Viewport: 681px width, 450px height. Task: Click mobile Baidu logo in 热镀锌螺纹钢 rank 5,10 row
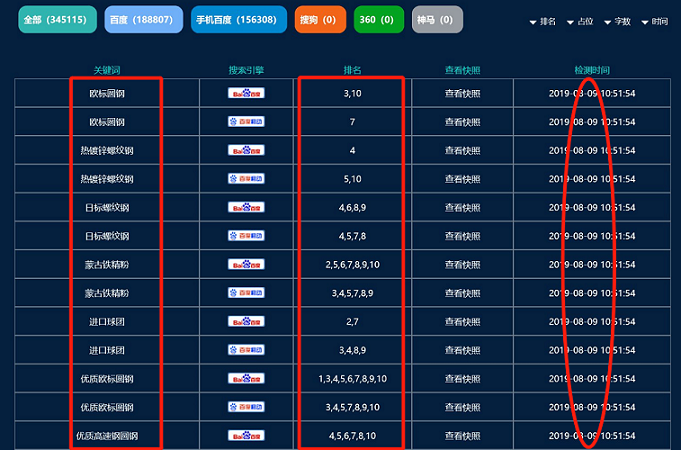pos(246,179)
